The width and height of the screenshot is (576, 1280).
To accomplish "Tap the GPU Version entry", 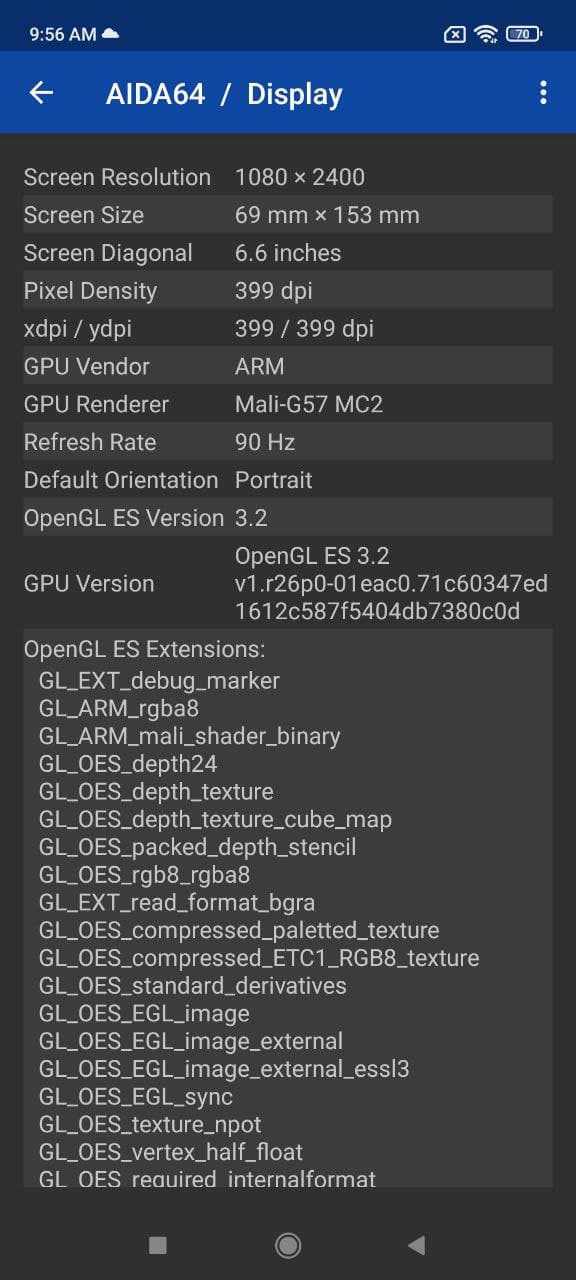I will pyautogui.click(x=288, y=583).
